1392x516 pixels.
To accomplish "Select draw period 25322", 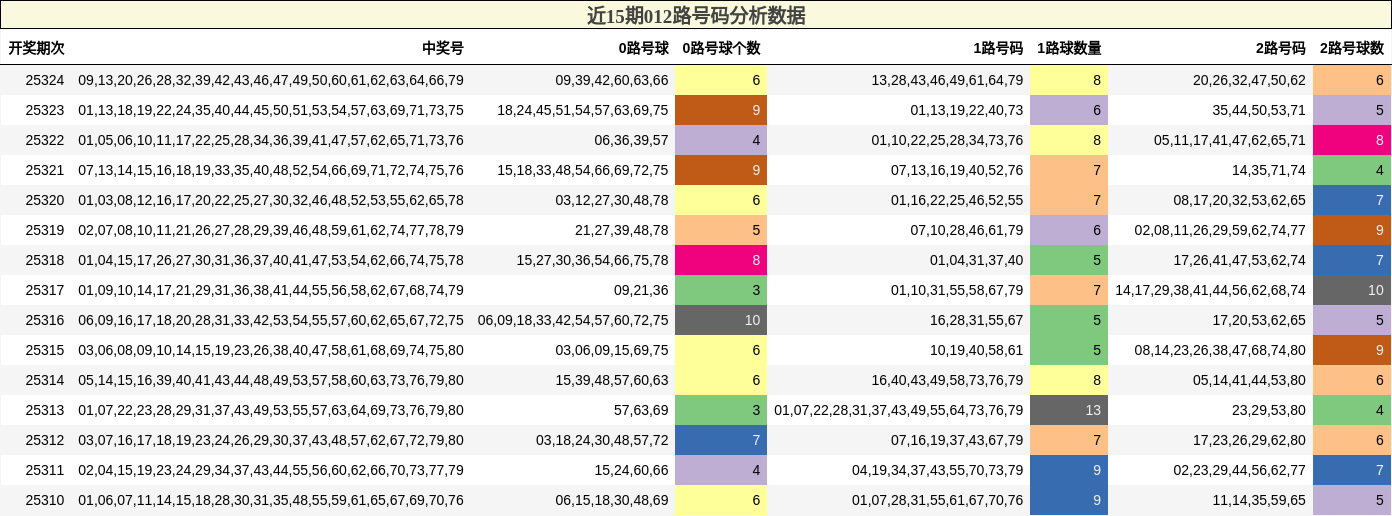I will (45, 140).
